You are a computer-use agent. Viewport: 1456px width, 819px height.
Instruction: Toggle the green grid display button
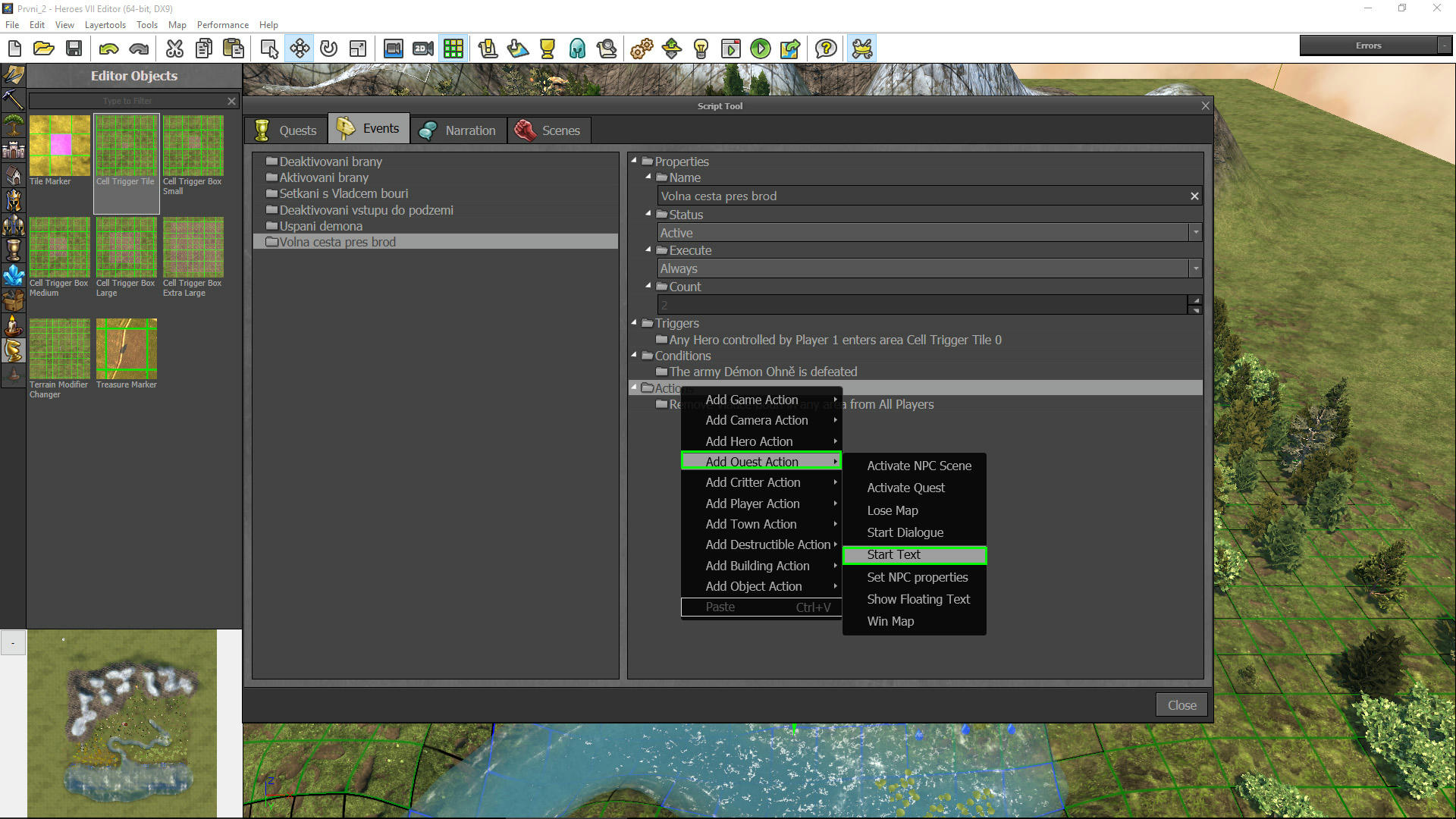453,49
